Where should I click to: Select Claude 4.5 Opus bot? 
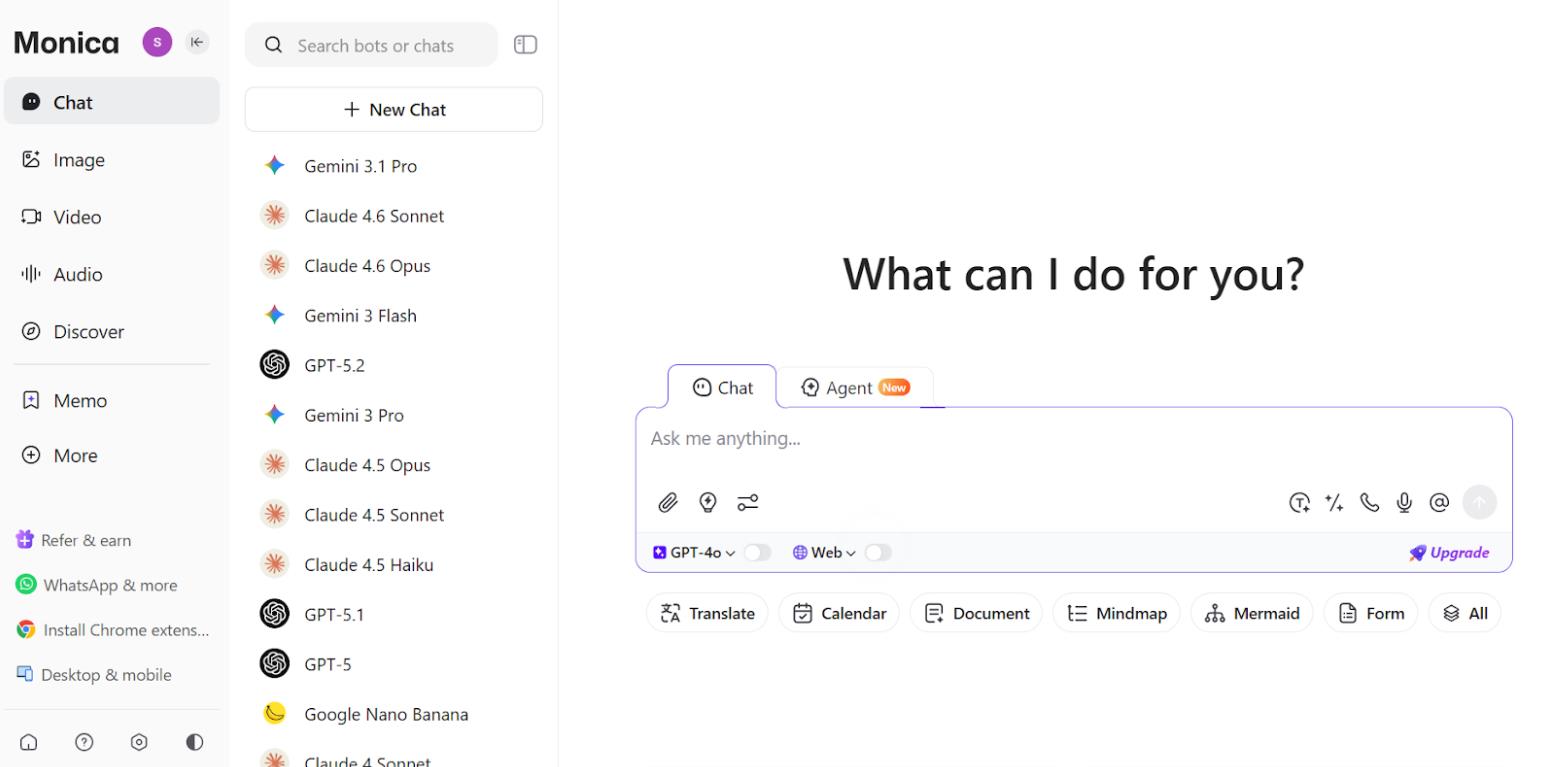tap(394, 465)
